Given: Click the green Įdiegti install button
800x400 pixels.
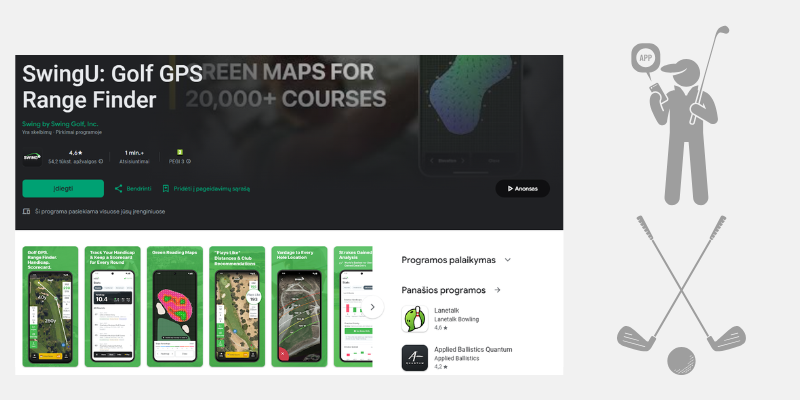Looking at the screenshot, I should (63, 188).
